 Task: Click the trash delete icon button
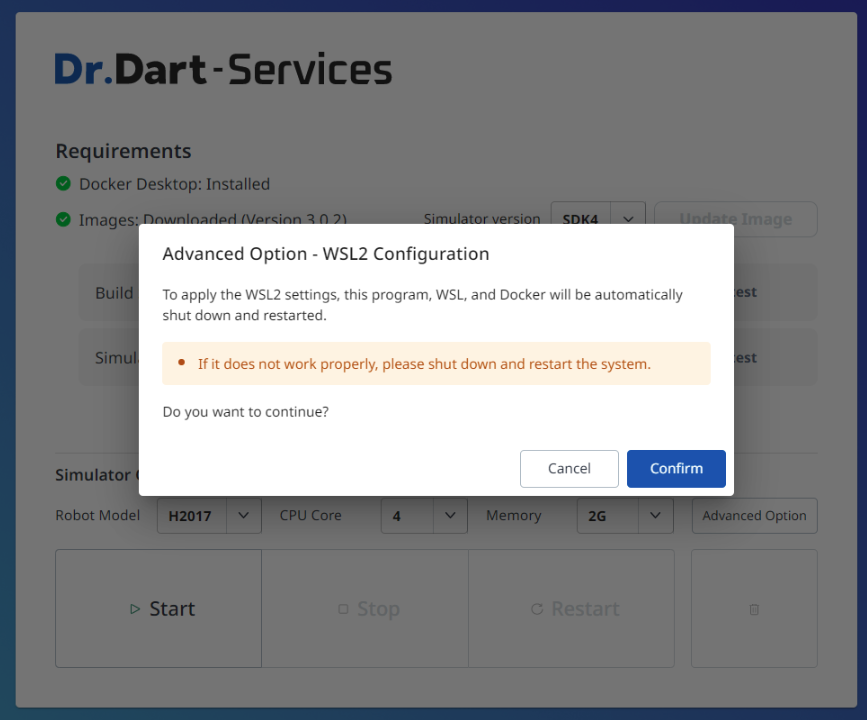(x=754, y=608)
